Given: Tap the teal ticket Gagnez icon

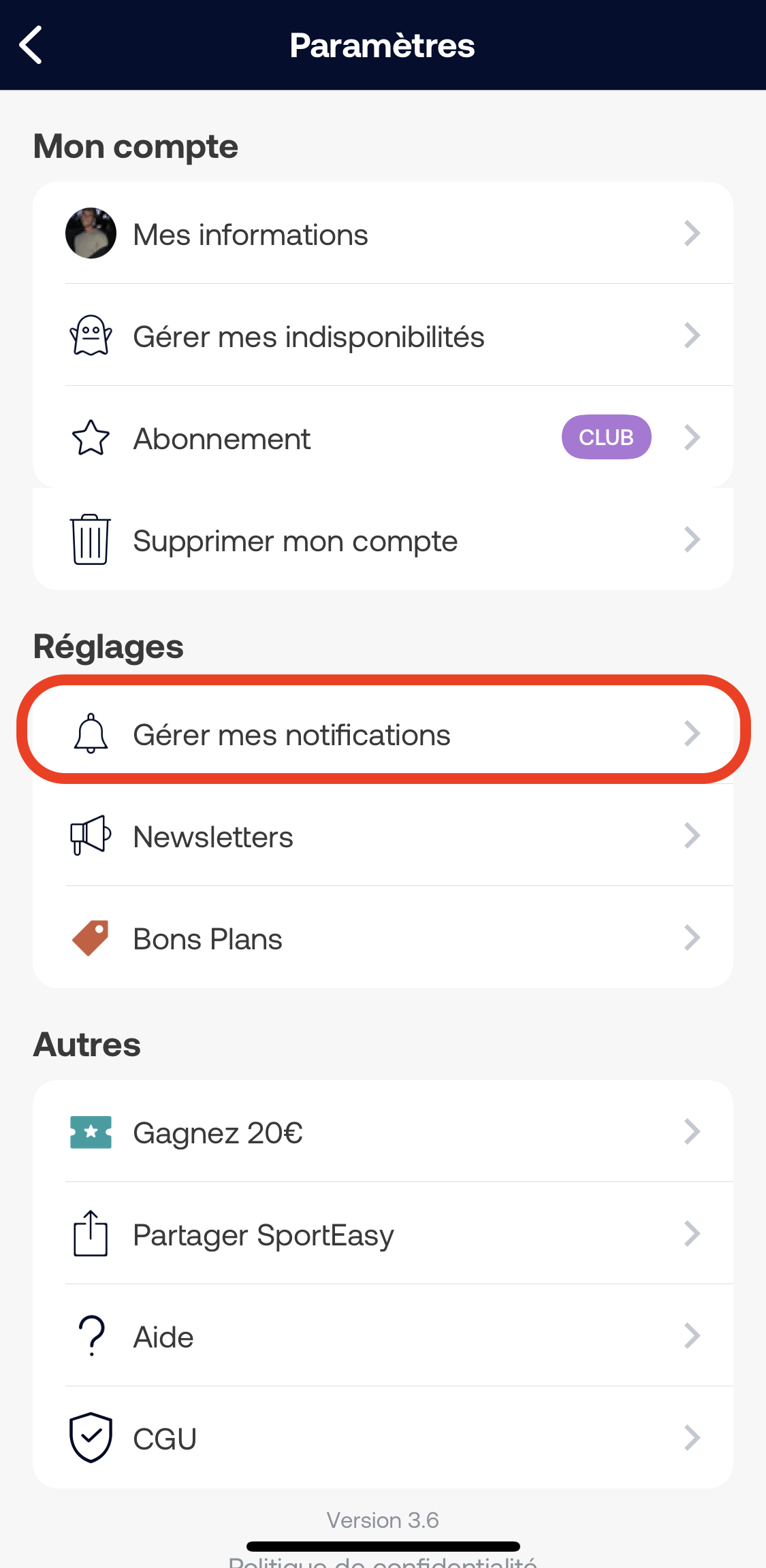Looking at the screenshot, I should pos(91,1132).
